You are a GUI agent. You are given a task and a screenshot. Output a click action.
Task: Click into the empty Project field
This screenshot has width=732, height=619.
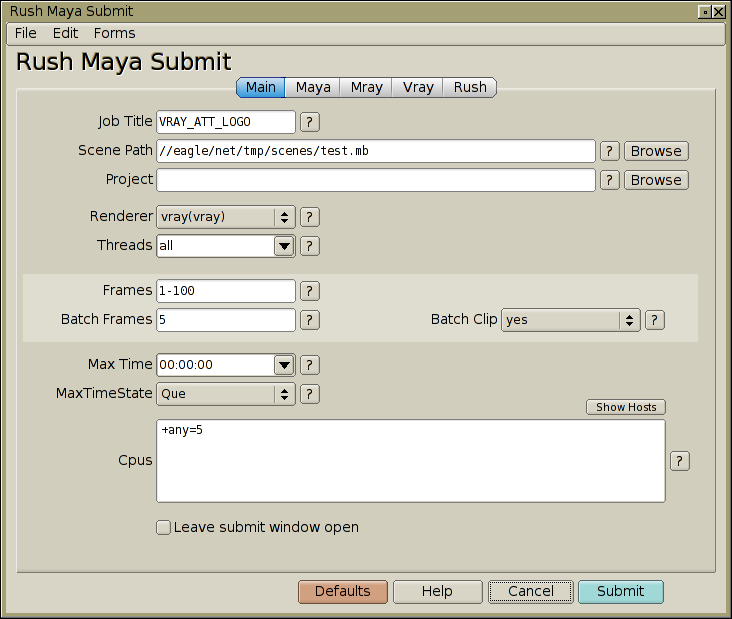coord(376,180)
